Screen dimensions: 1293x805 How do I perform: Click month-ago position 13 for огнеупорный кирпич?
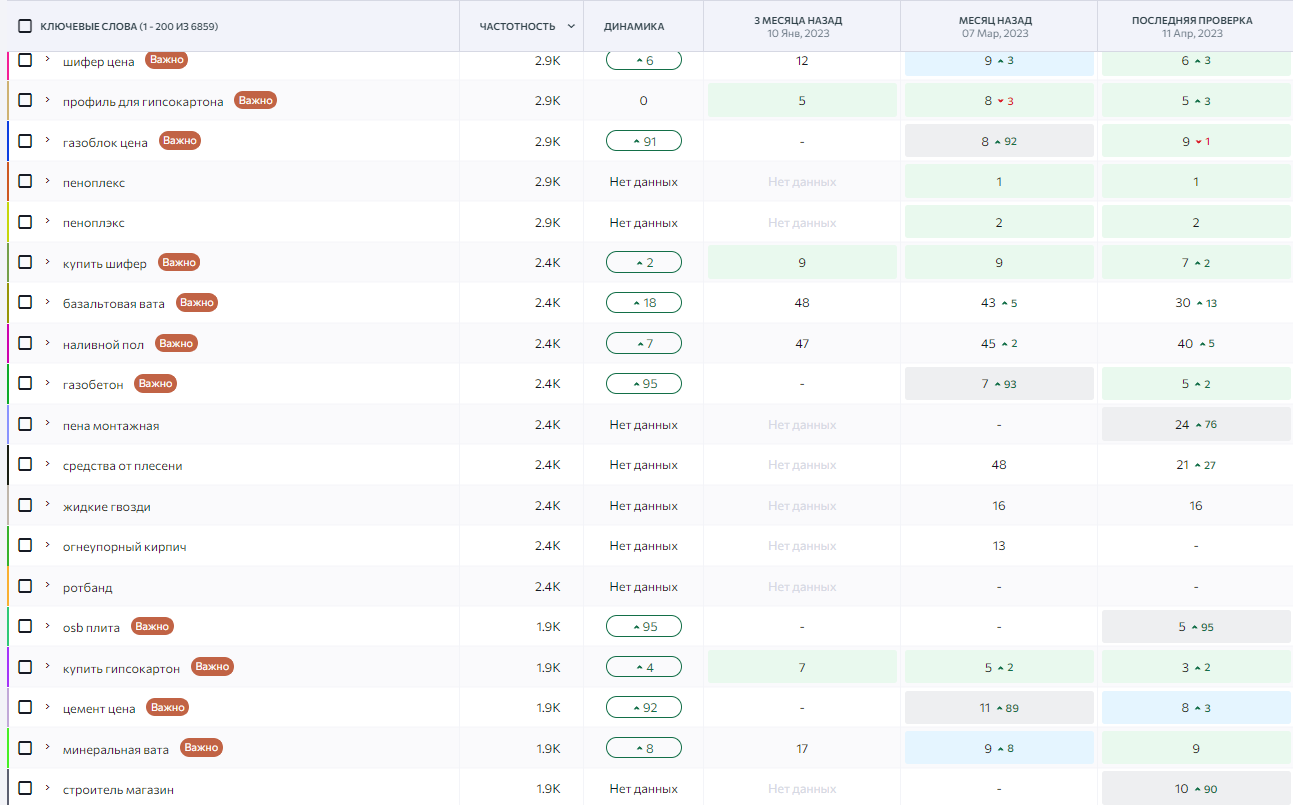(x=999, y=546)
